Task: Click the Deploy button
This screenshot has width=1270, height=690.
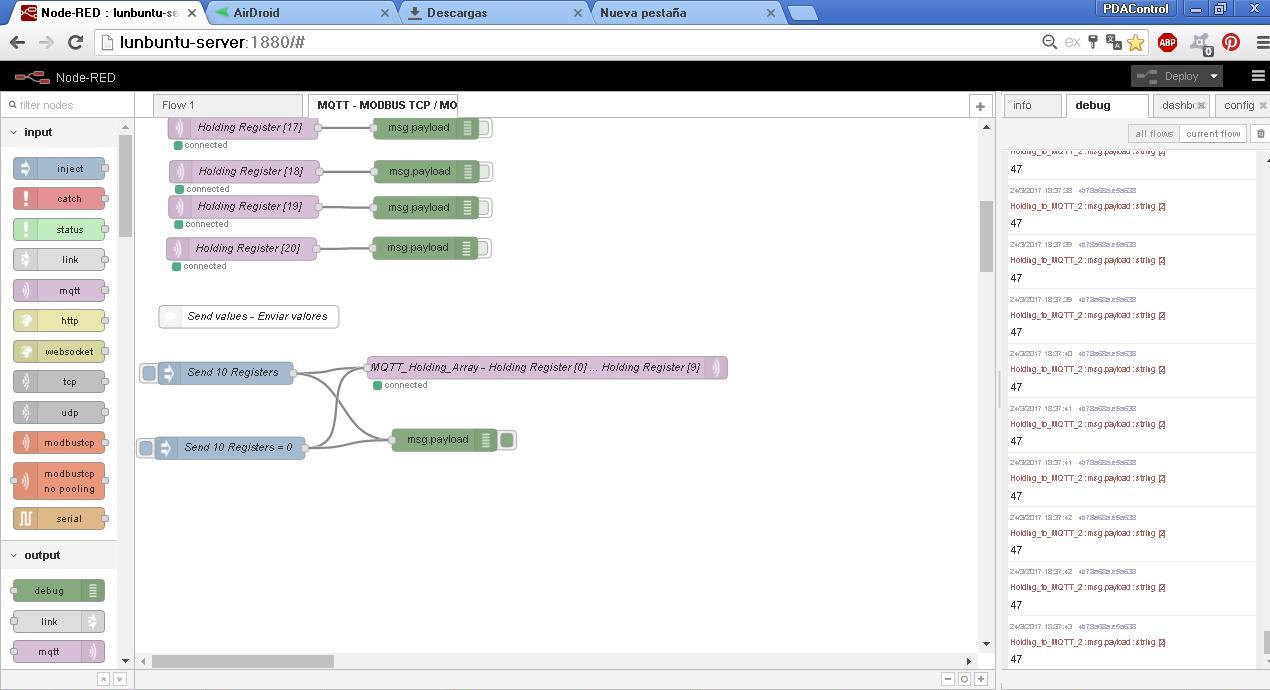Action: (1169, 76)
